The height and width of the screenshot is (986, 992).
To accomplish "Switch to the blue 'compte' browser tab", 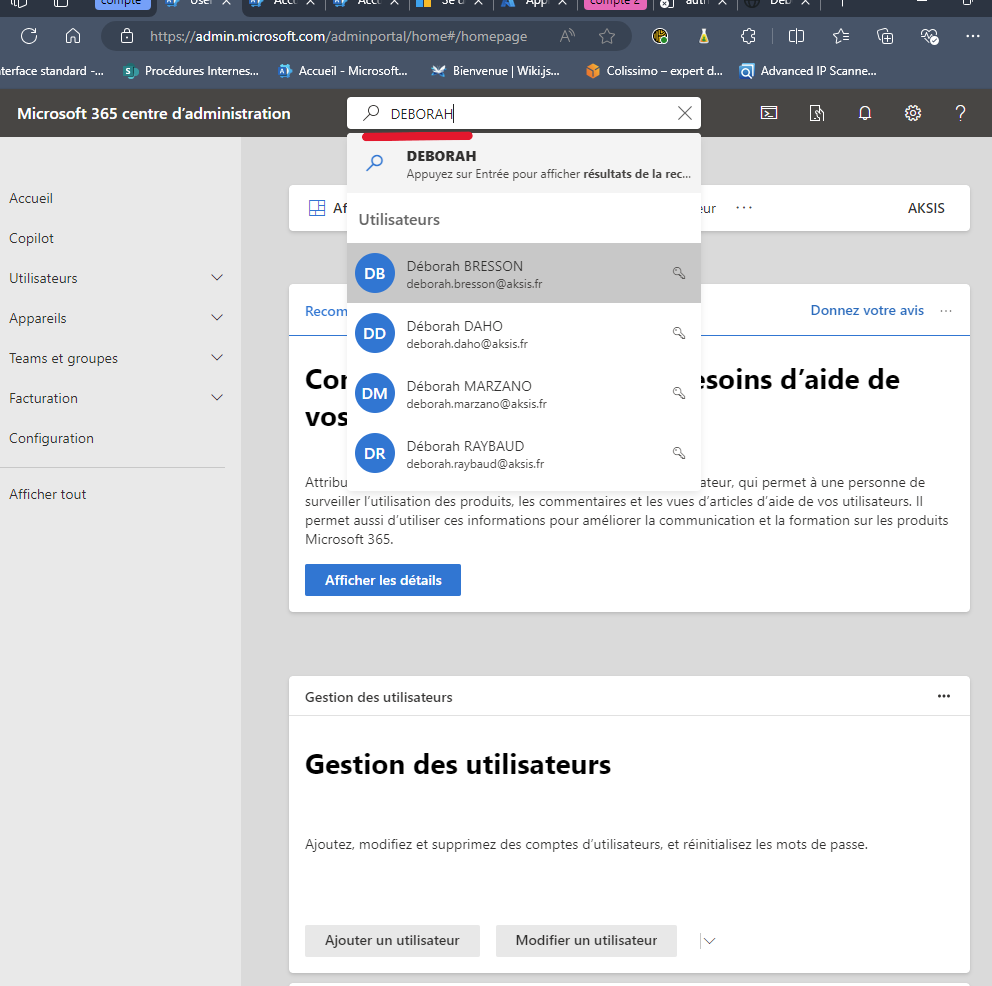I will [121, 4].
